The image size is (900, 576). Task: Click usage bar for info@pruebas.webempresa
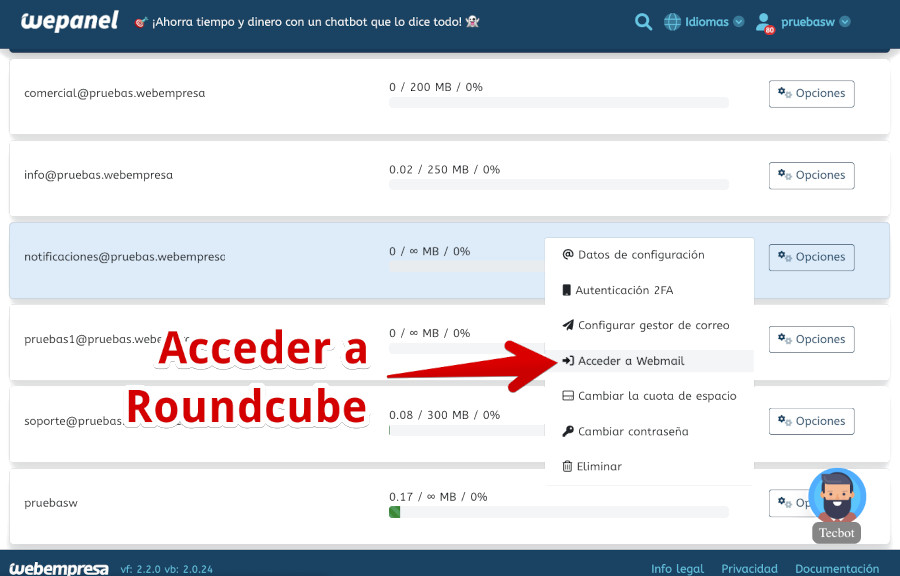click(559, 185)
